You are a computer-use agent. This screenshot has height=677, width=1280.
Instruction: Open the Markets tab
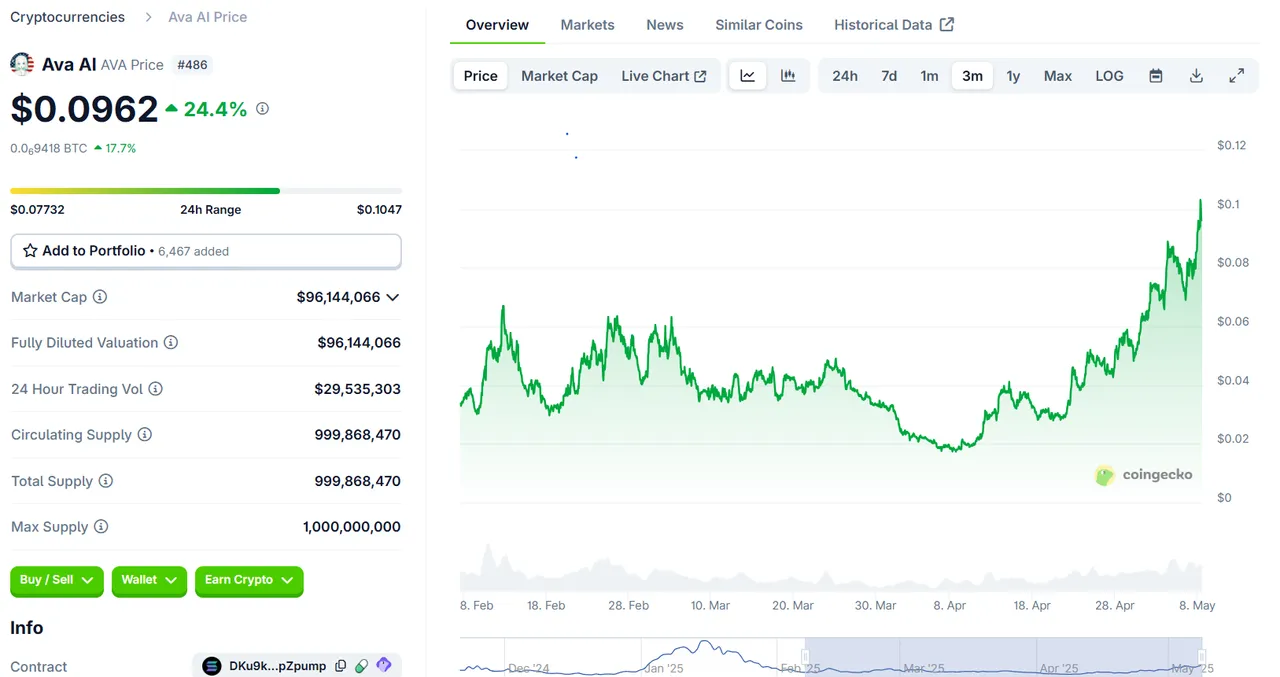pos(587,25)
